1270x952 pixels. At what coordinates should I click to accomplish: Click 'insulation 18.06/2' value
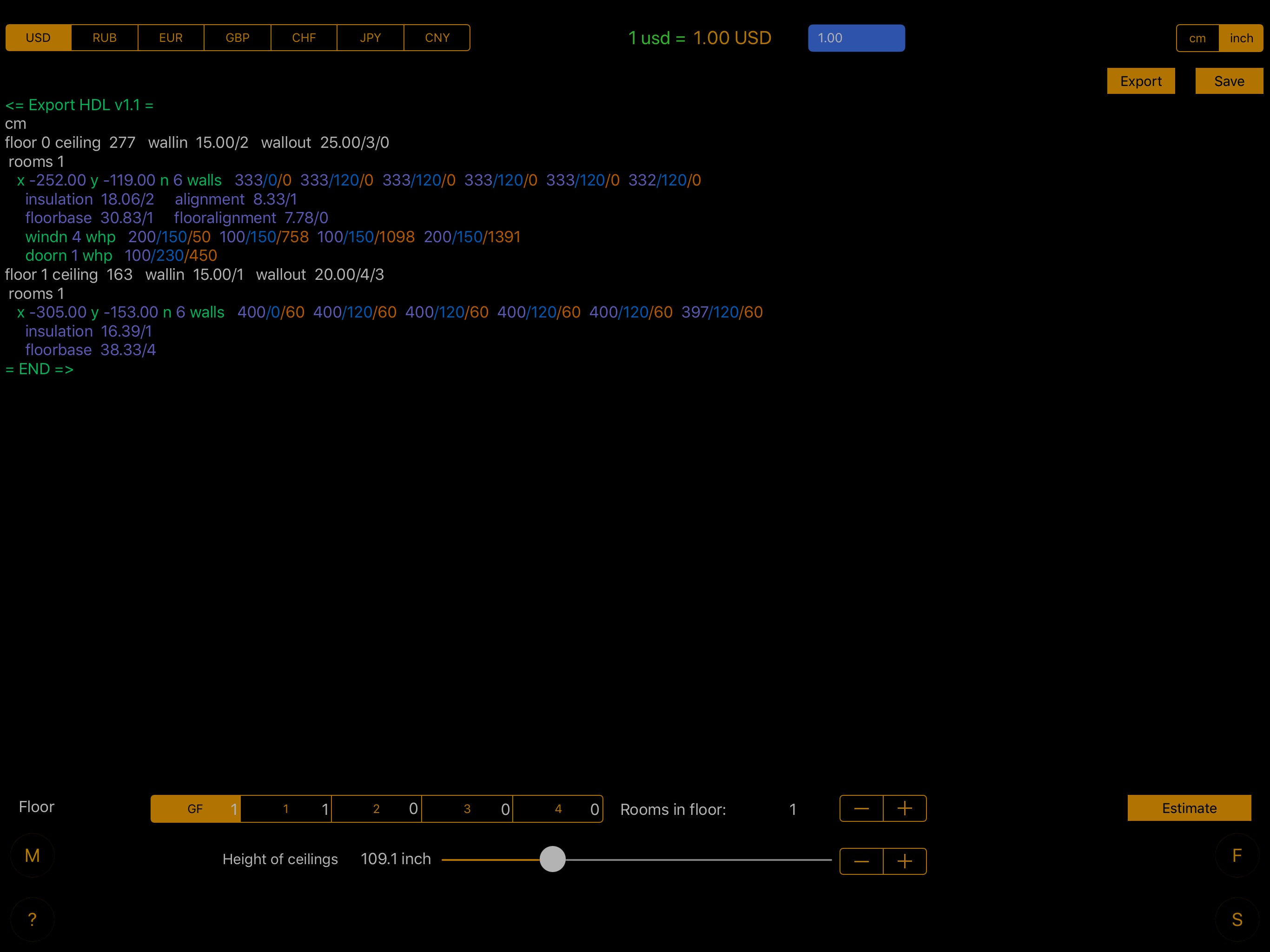click(x=90, y=199)
